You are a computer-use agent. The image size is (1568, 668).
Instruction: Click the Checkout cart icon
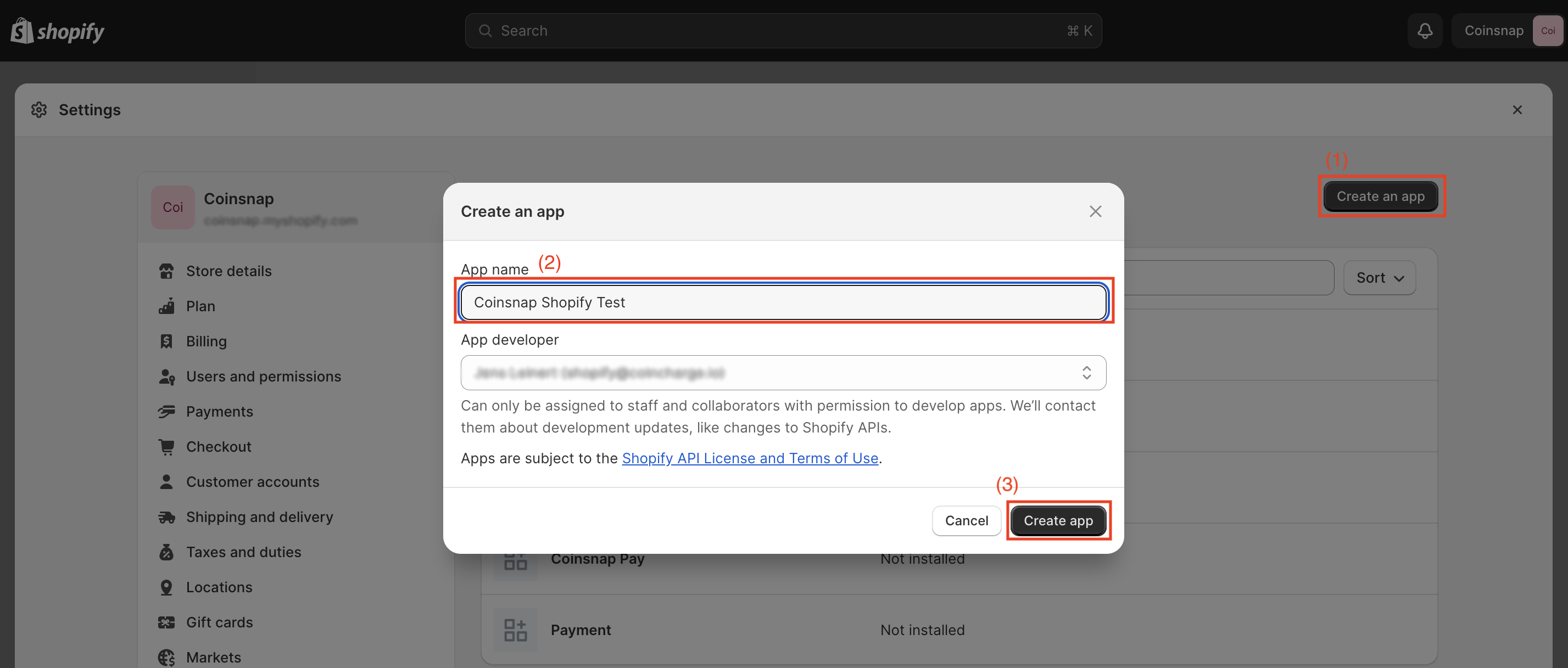point(166,447)
